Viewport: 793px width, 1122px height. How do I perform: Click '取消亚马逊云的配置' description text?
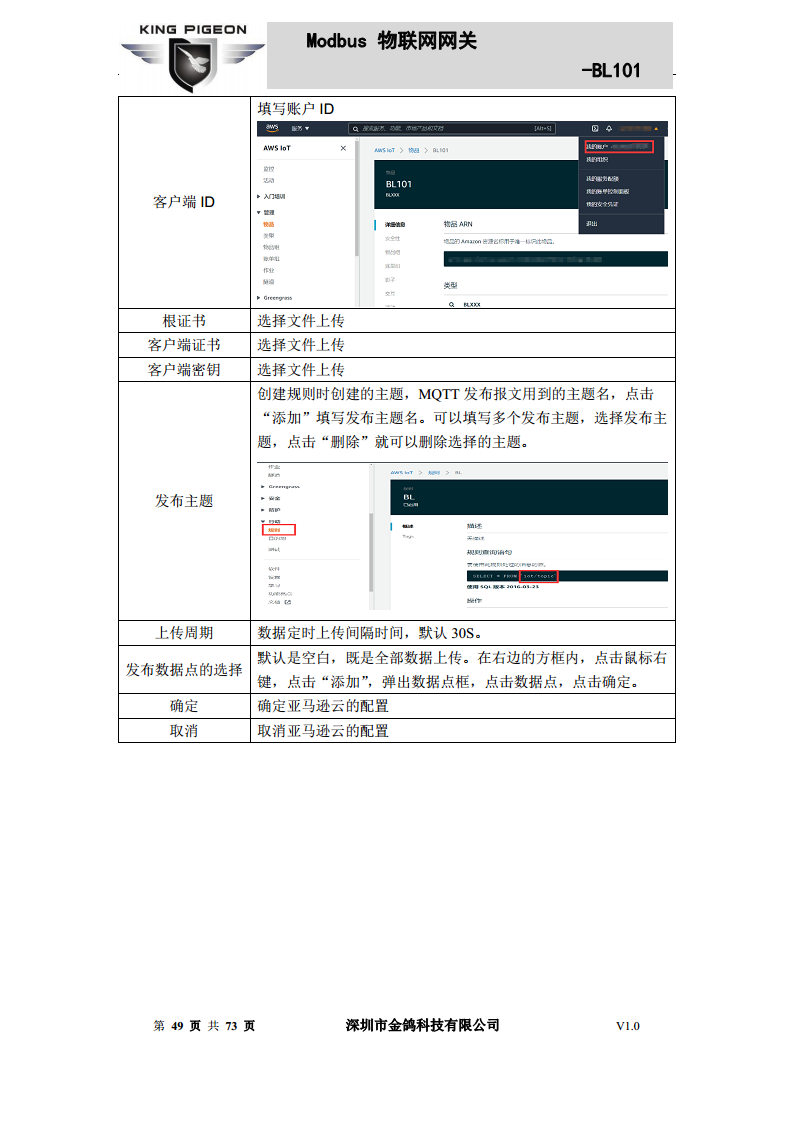323,731
